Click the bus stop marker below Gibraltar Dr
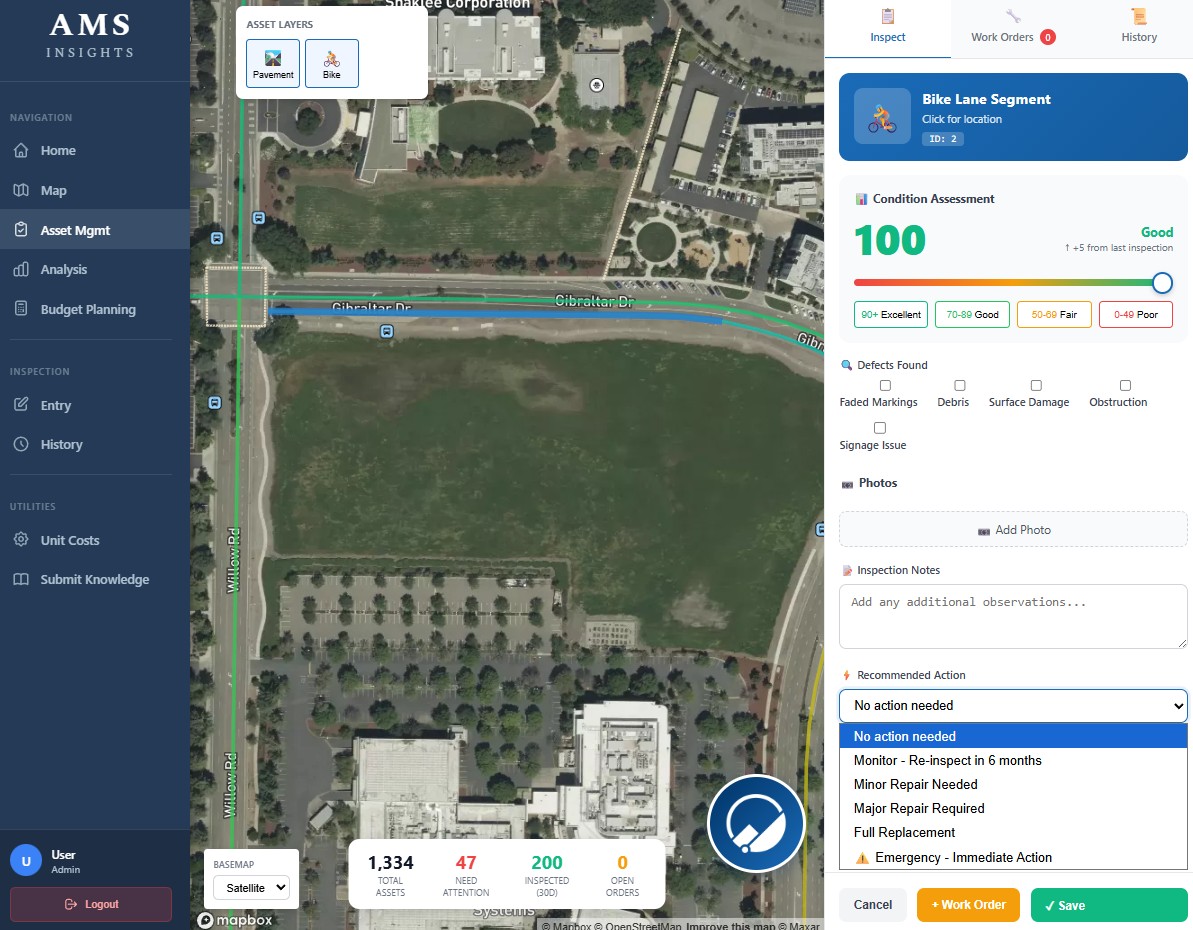This screenshot has height=930, width=1193. coord(387,332)
